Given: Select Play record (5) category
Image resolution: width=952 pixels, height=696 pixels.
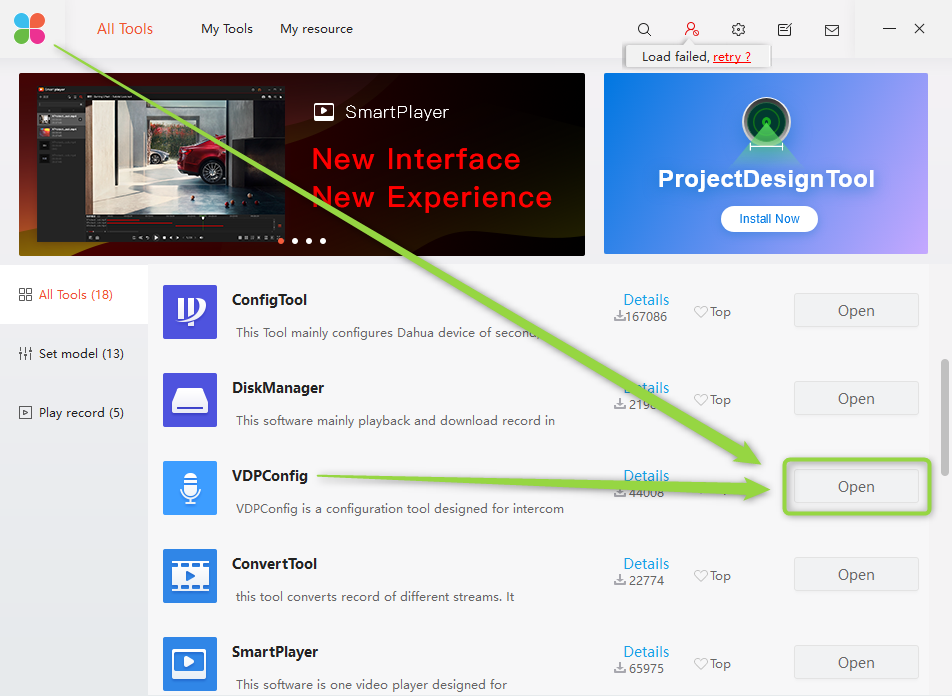Looking at the screenshot, I should click(x=74, y=412).
